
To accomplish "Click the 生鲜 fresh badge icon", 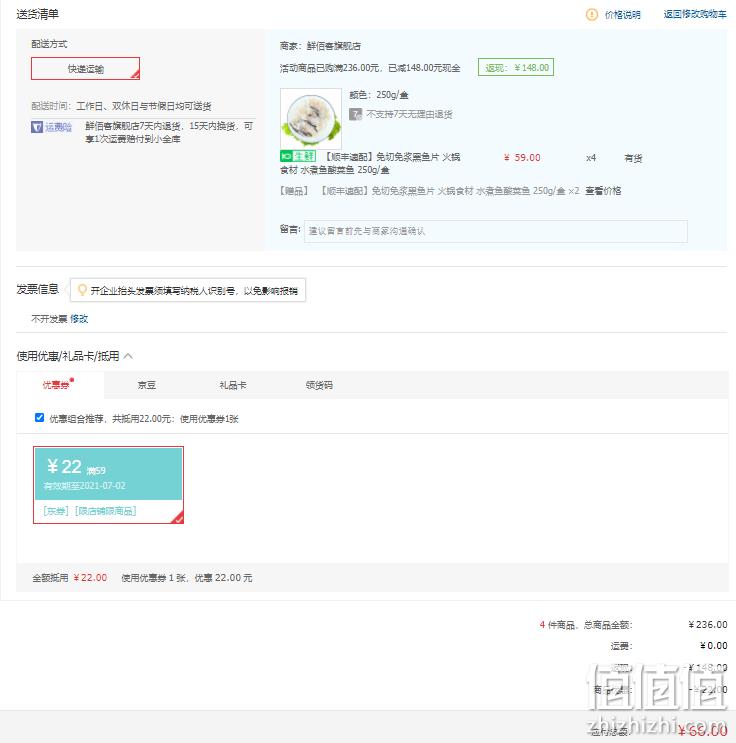I will tap(298, 156).
